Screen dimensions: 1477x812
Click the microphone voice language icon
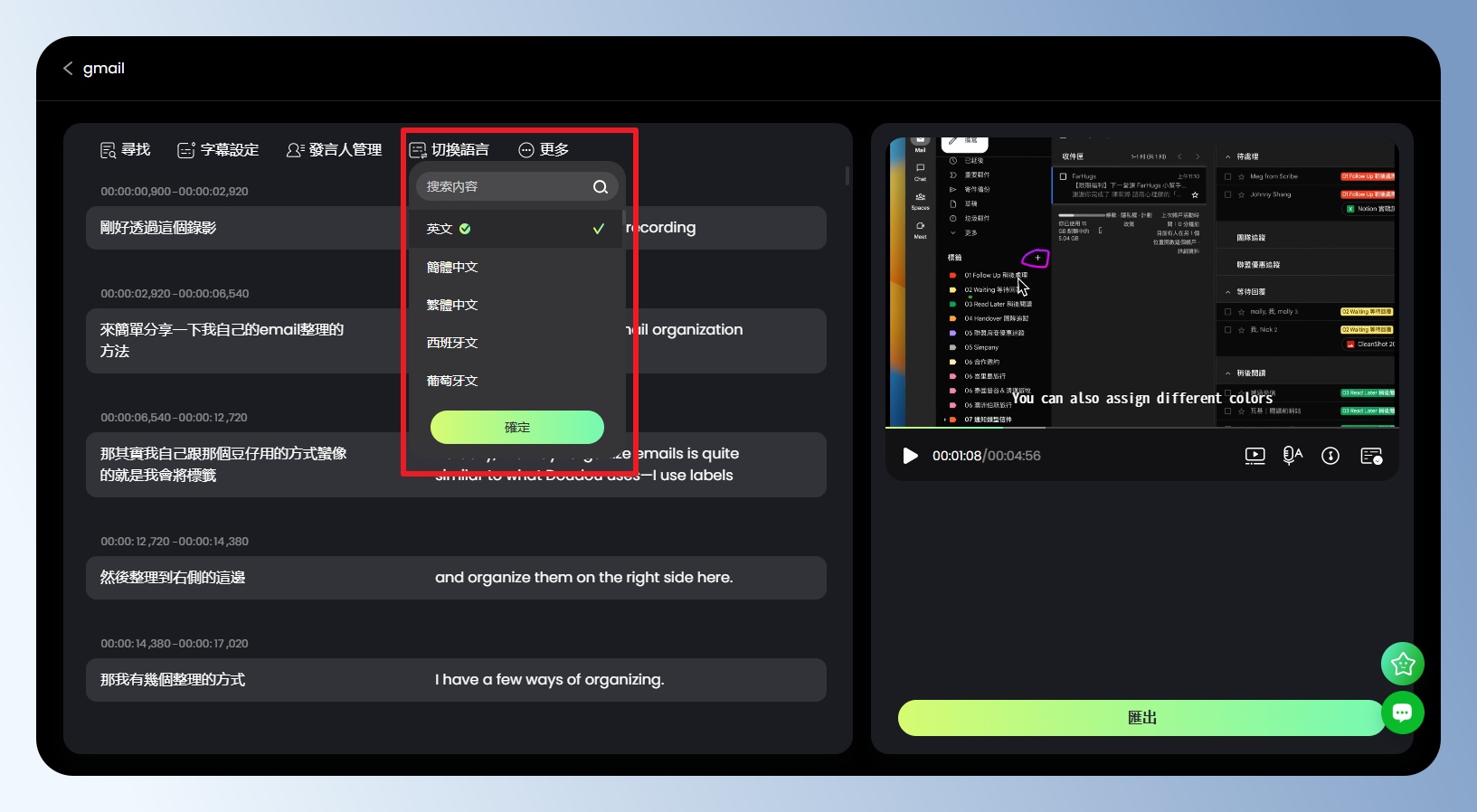coord(1292,456)
